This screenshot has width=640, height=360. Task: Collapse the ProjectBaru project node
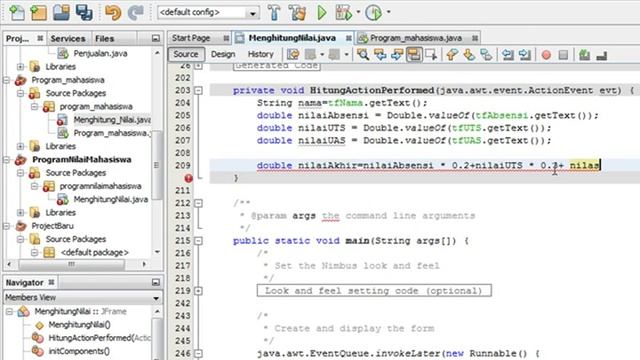(7, 226)
